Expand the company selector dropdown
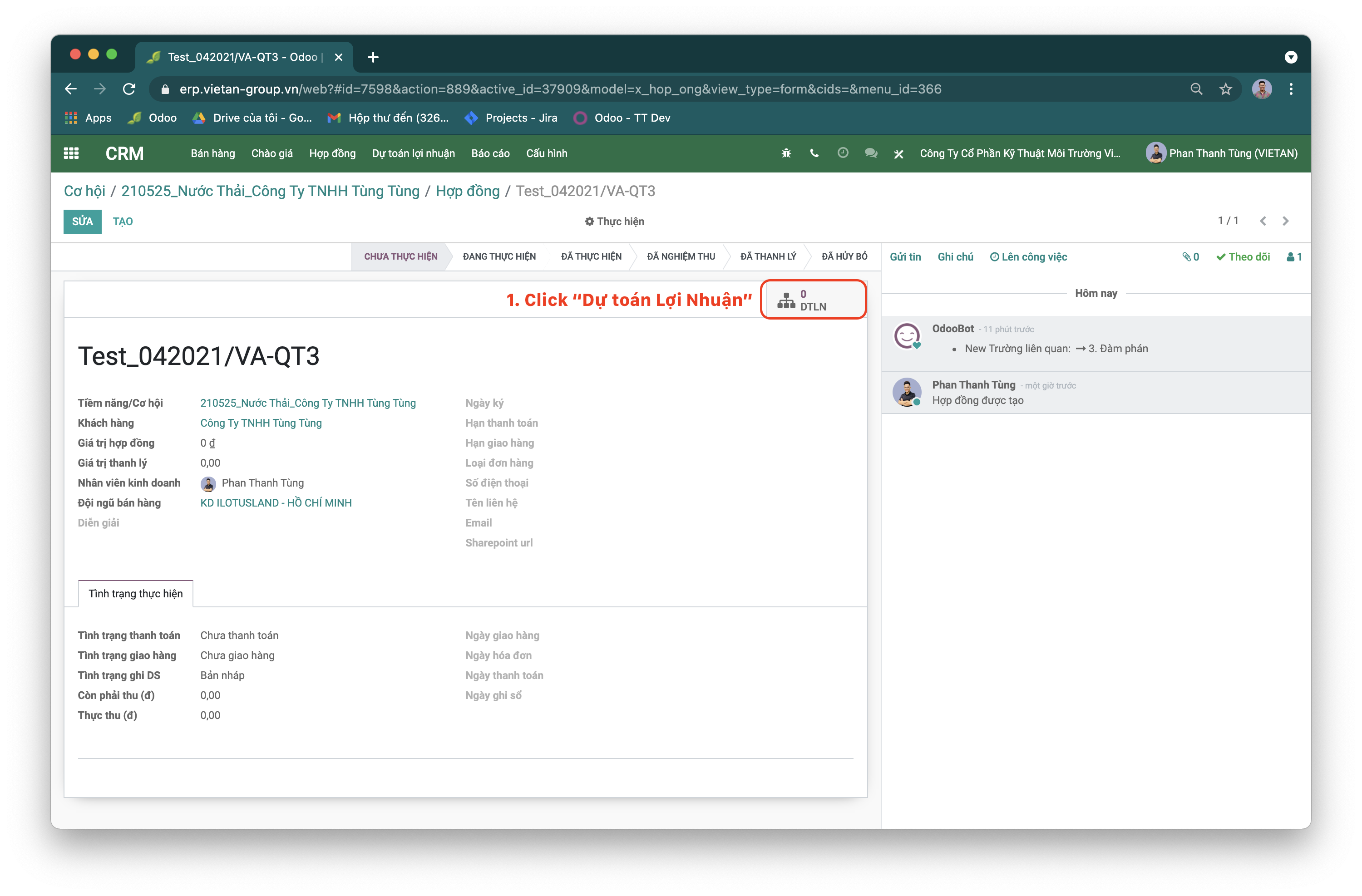1362x896 pixels. pos(1019,153)
